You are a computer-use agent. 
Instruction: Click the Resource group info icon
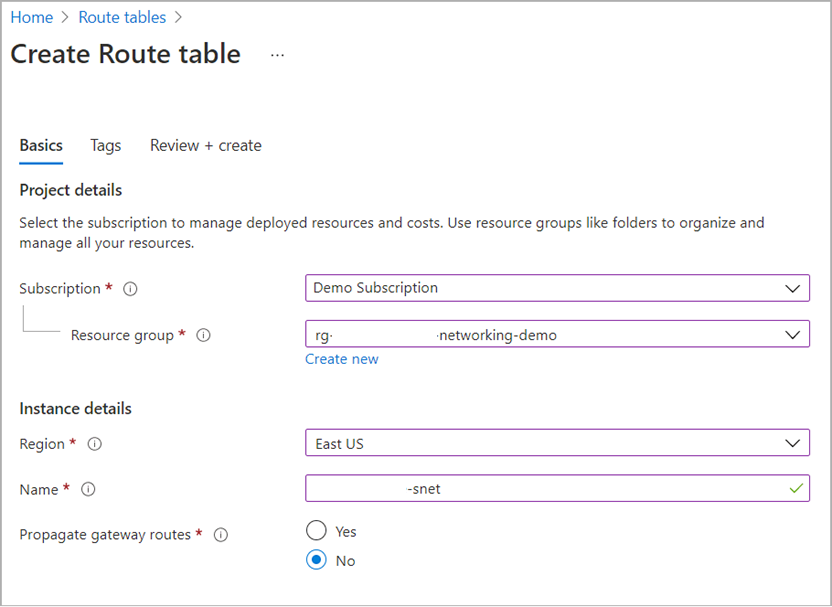click(203, 335)
